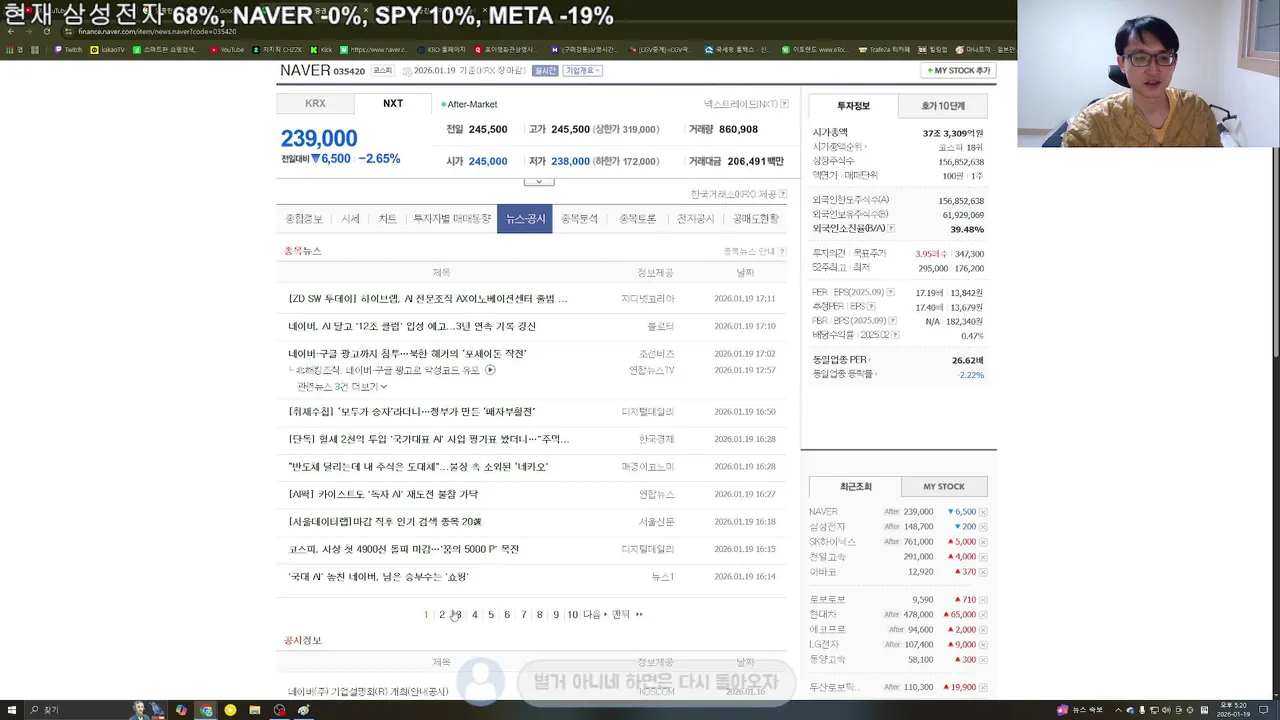Remove 동양고속 from recent list

click(x=983, y=660)
